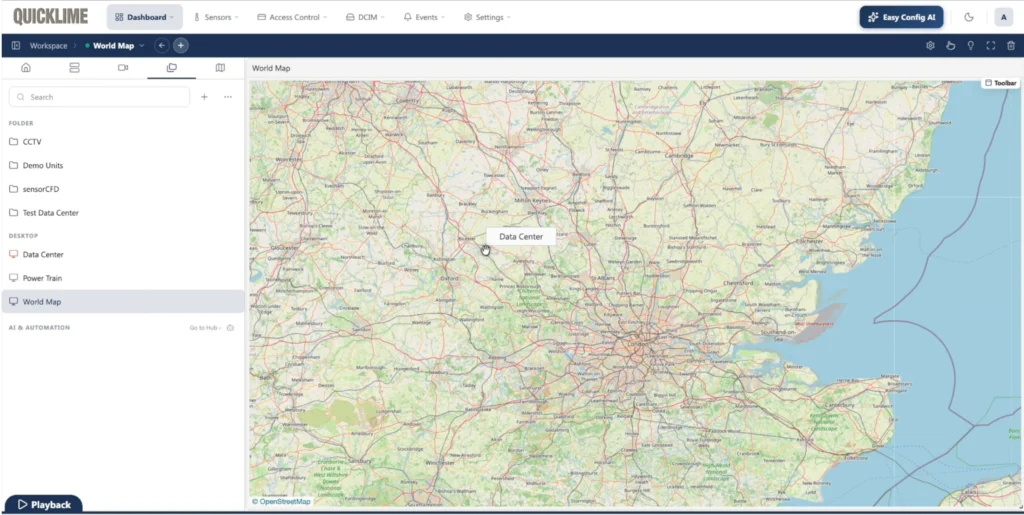Click the Go to Hub link
This screenshot has height=515, width=1024.
(x=205, y=328)
